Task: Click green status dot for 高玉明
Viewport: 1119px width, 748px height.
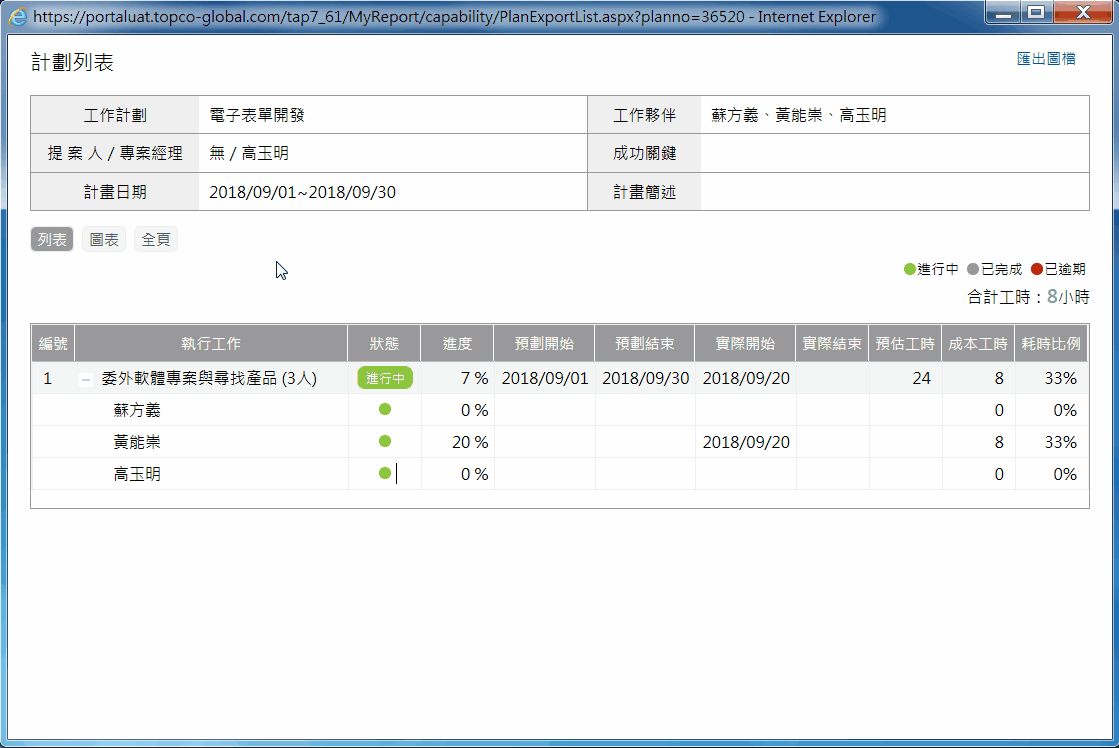Action: click(385, 473)
